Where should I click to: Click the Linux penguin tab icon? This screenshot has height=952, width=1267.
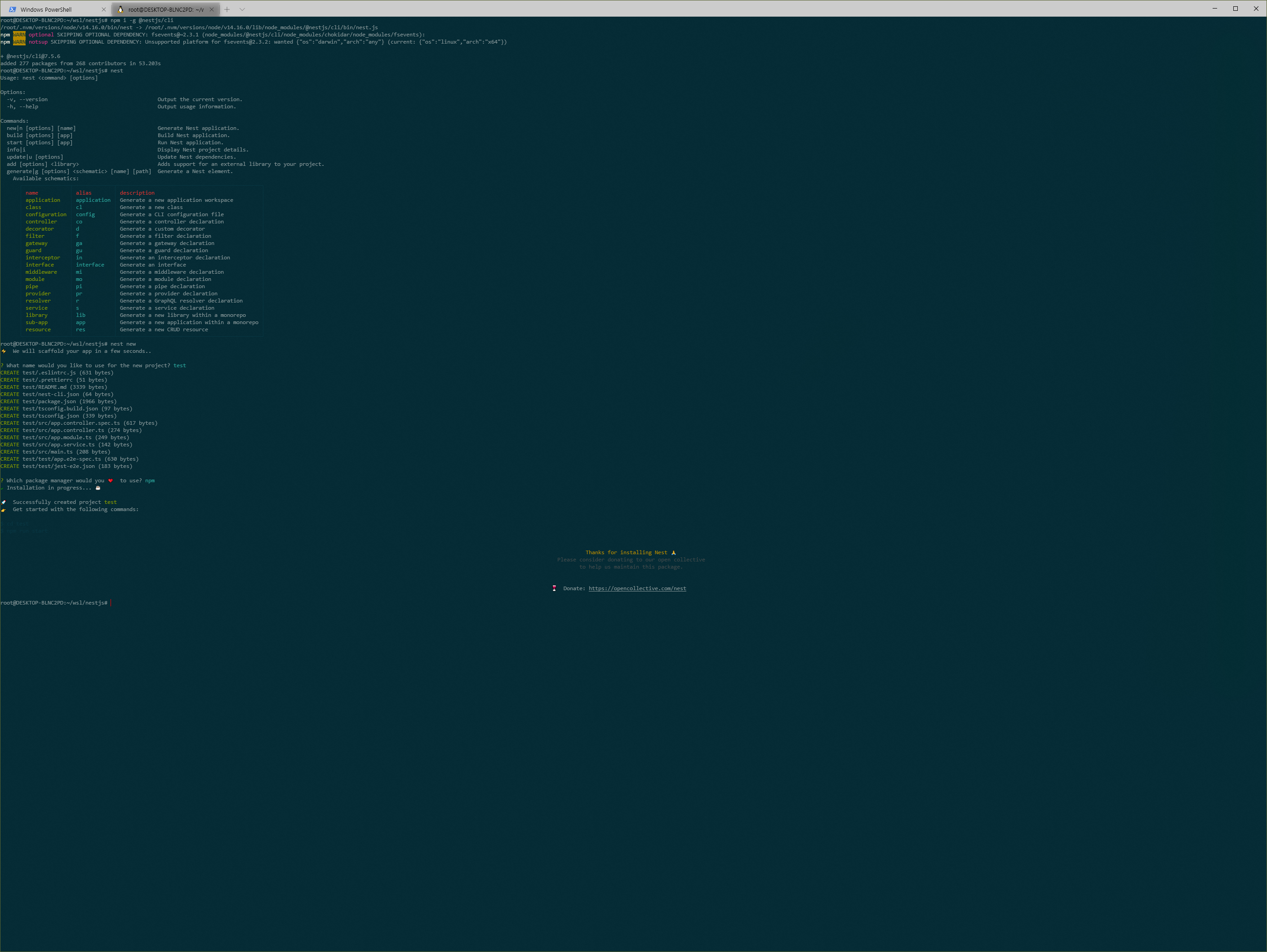pos(120,9)
